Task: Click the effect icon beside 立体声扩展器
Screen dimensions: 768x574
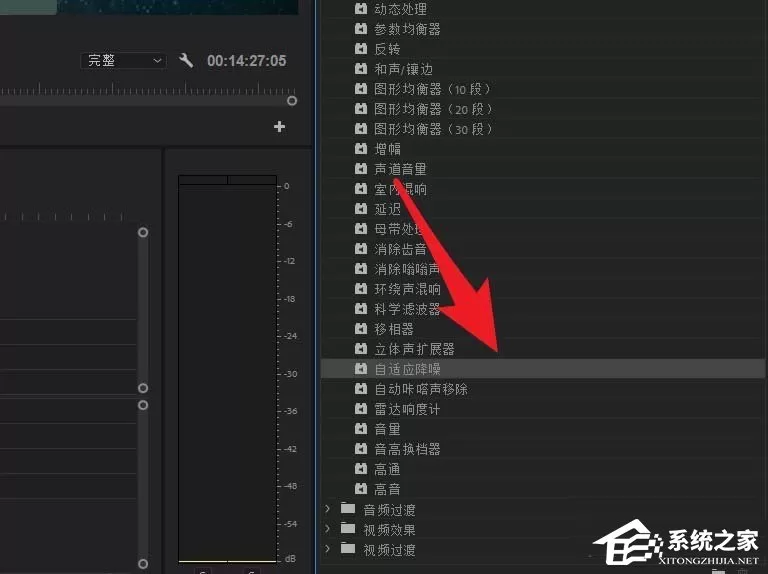Action: tap(361, 349)
